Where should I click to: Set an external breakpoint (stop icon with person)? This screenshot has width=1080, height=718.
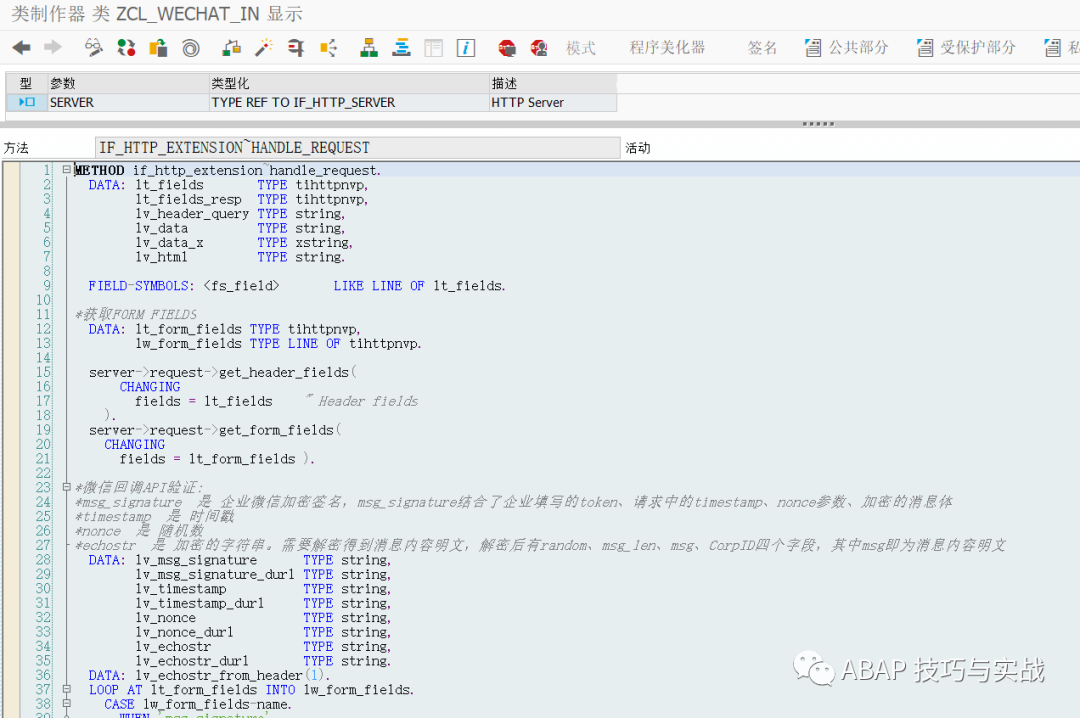coord(539,48)
